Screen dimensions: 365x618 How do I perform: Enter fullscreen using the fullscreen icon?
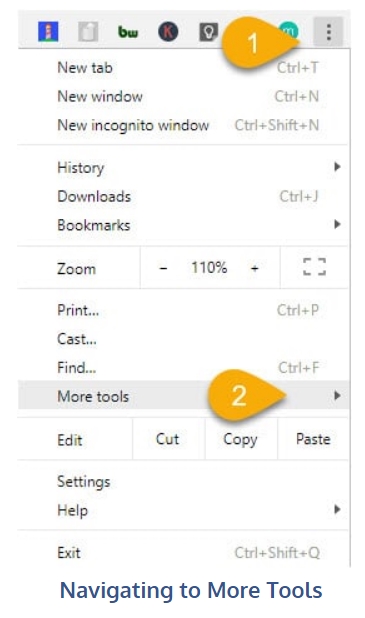(x=314, y=267)
